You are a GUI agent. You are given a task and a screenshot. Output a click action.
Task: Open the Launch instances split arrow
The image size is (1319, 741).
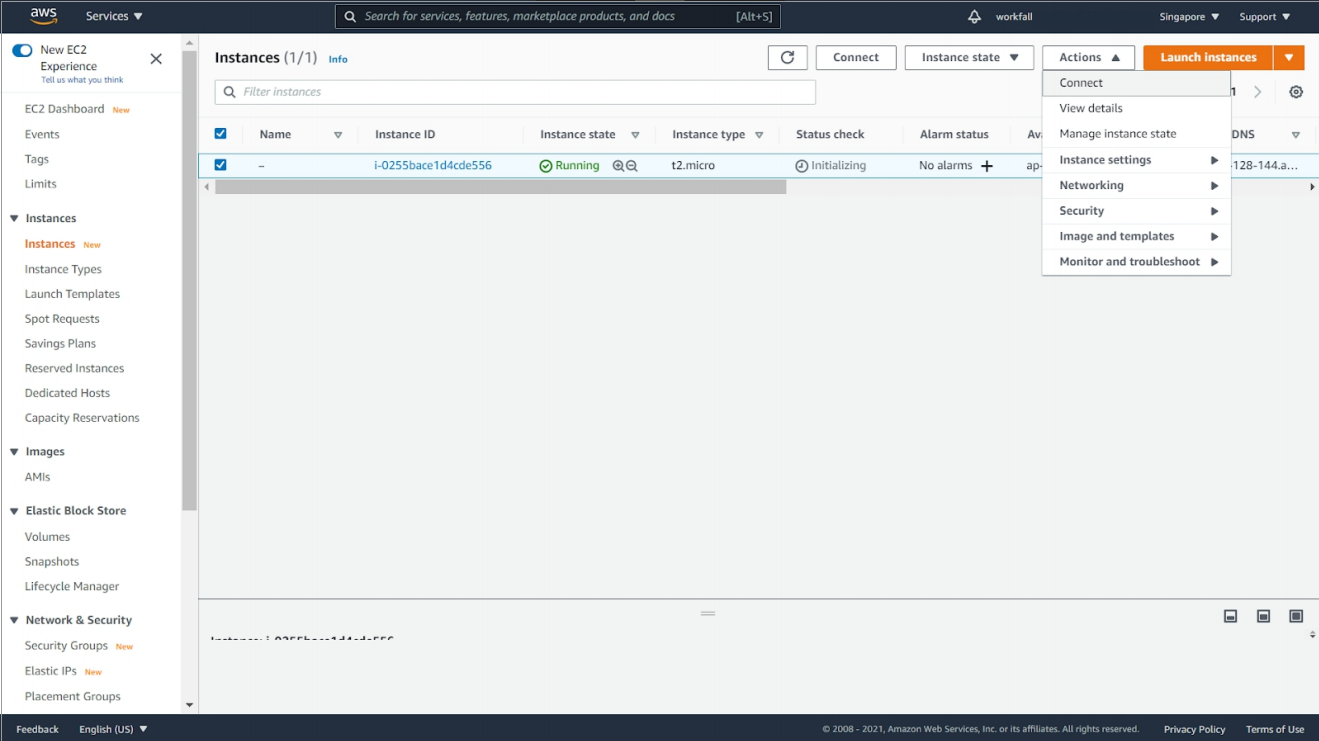point(1289,58)
